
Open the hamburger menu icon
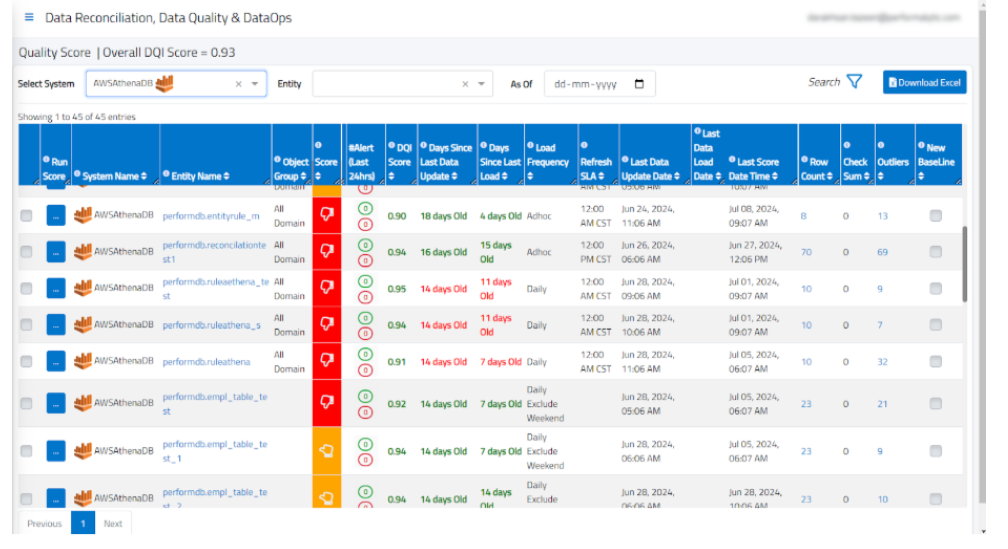(29, 18)
